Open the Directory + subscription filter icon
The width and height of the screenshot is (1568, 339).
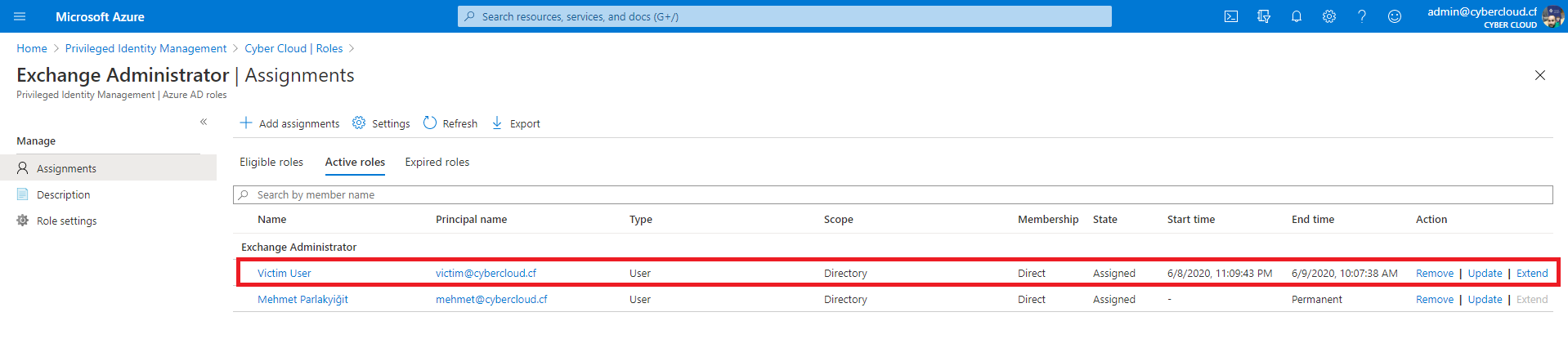(x=1264, y=16)
